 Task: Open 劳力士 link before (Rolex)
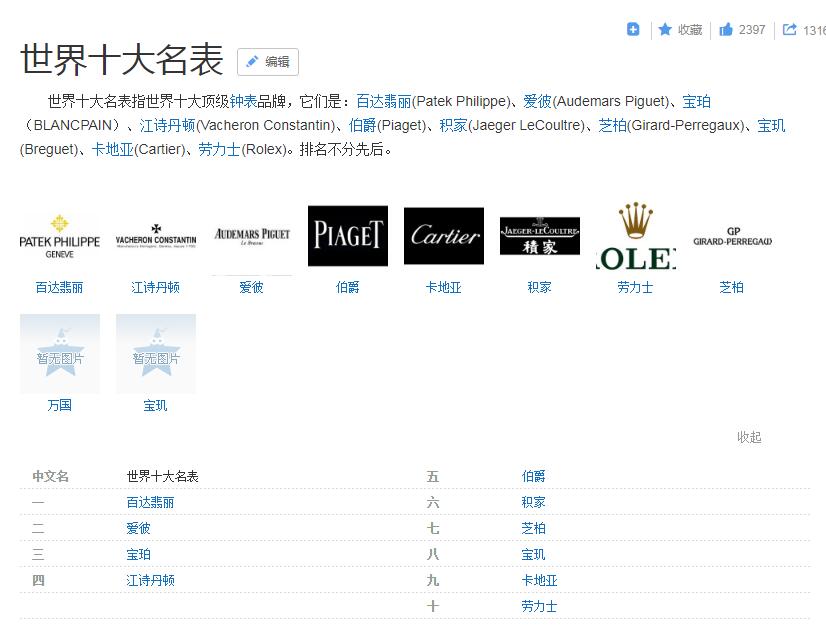219,150
